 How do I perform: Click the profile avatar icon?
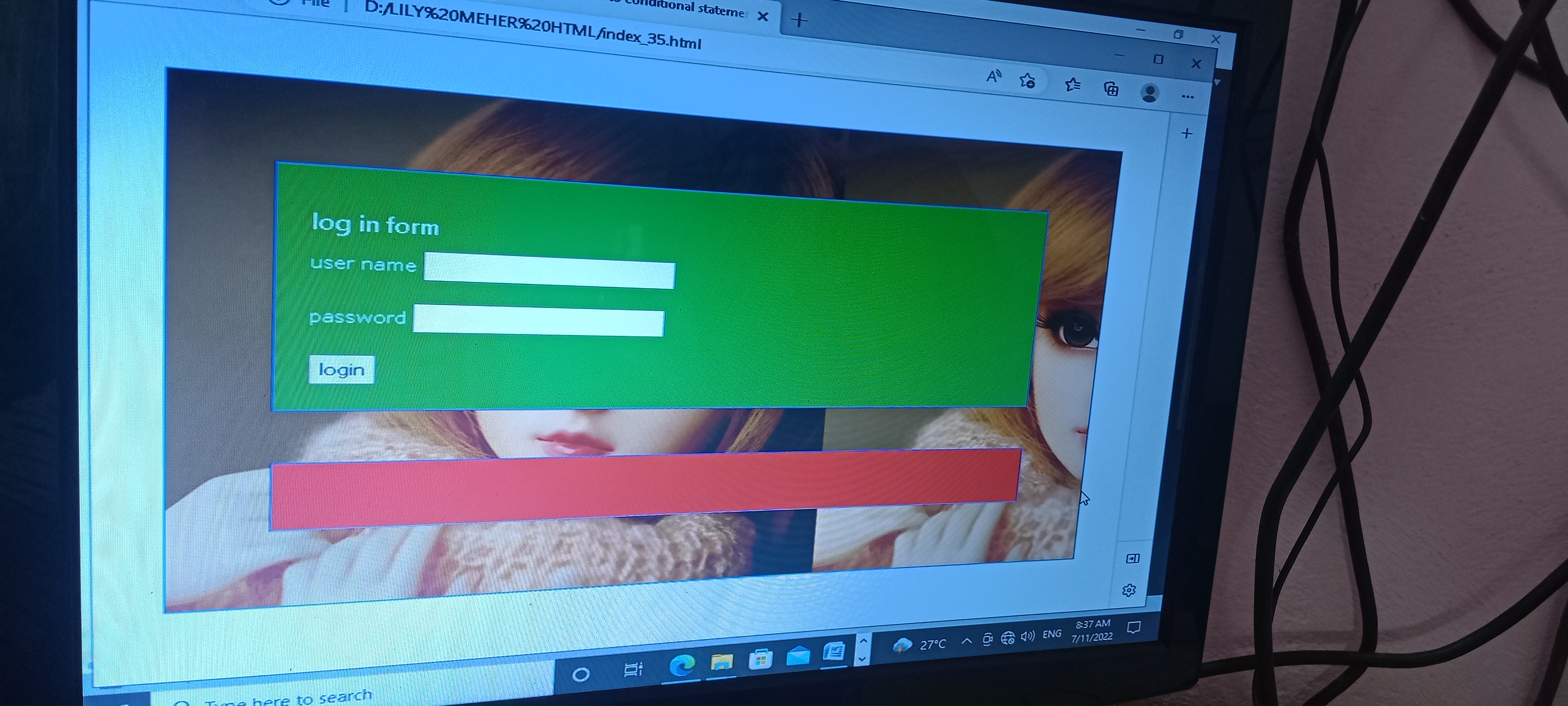pos(1149,93)
